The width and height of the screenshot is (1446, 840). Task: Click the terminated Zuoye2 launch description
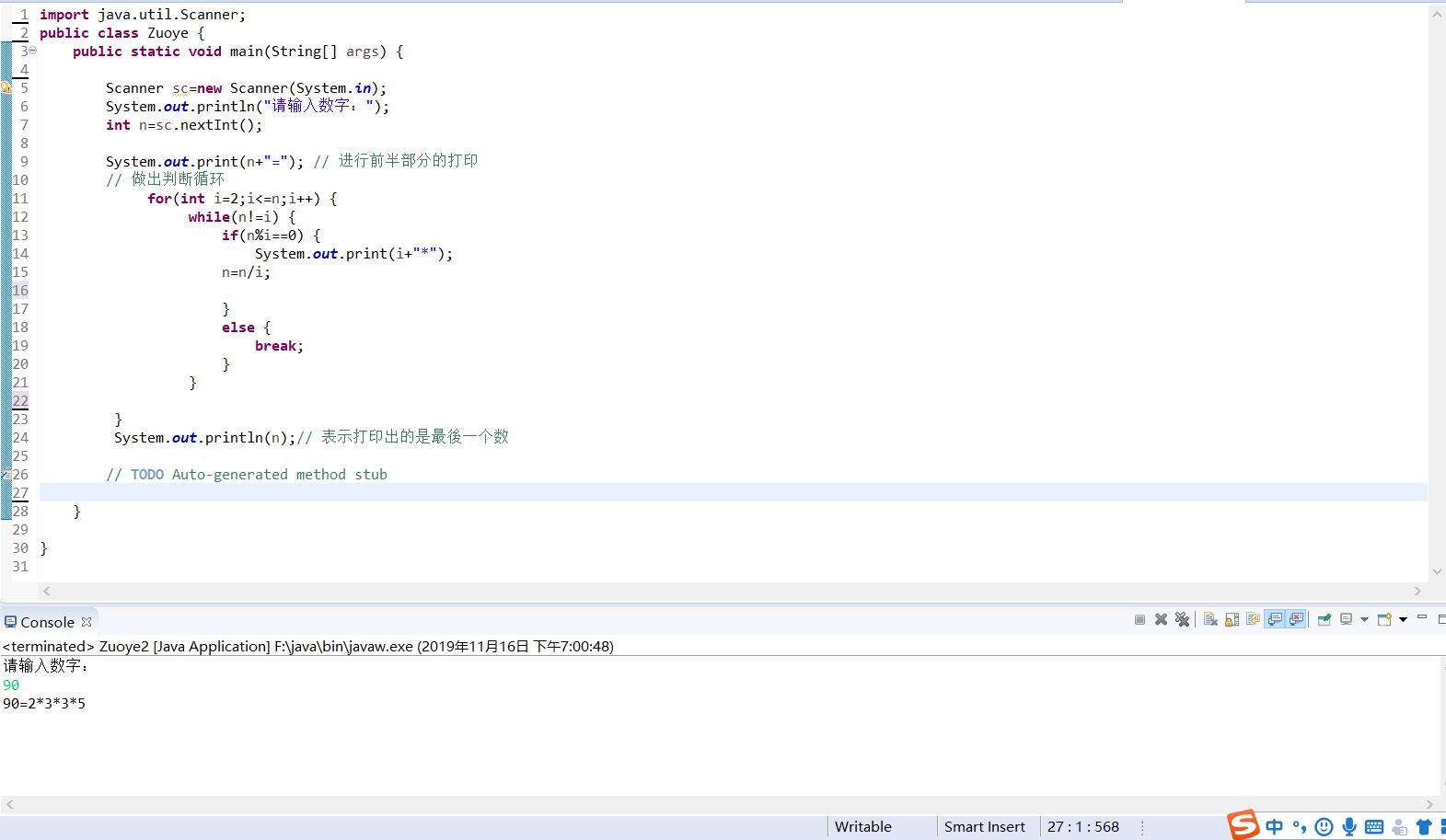point(308,646)
